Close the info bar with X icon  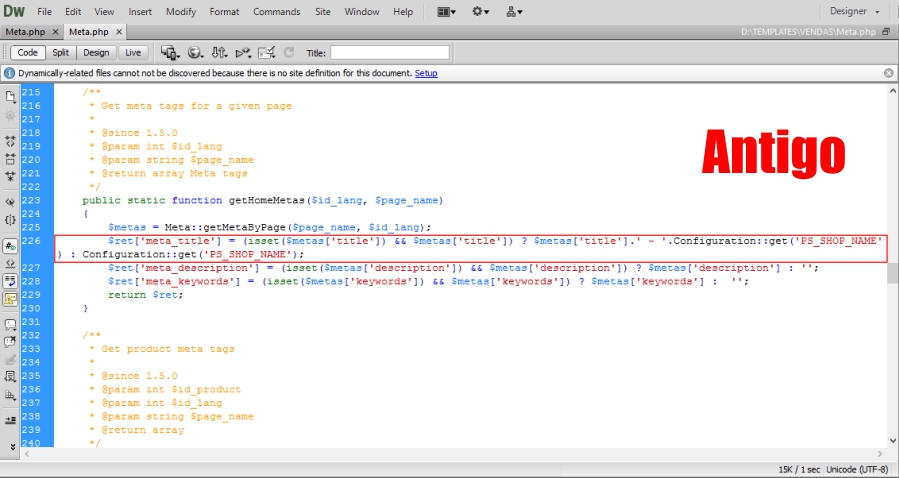pos(888,73)
